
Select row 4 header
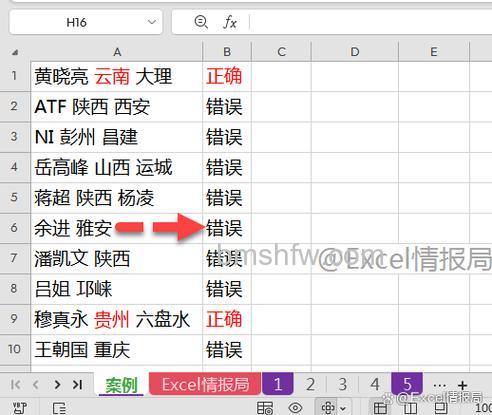[x=15, y=167]
